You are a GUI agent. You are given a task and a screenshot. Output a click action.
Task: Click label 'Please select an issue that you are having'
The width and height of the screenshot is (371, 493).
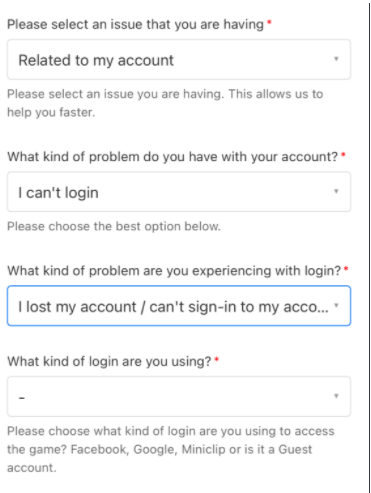(135, 25)
